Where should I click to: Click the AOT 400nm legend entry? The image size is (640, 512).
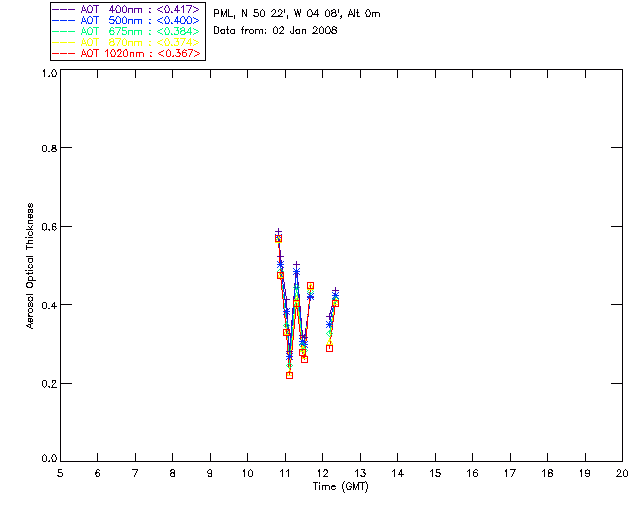pos(126,9)
